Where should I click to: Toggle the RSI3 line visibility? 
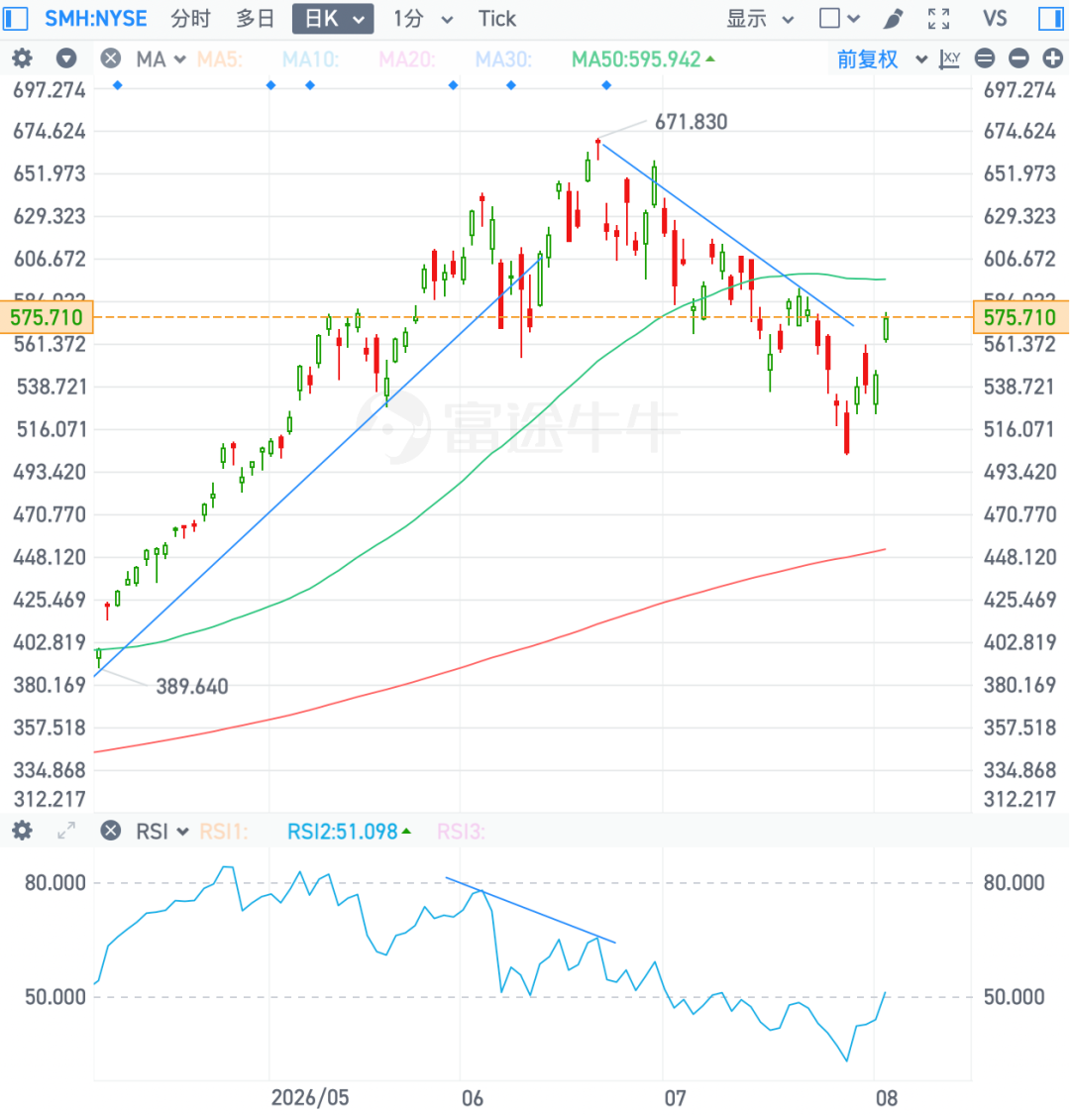pos(461,832)
